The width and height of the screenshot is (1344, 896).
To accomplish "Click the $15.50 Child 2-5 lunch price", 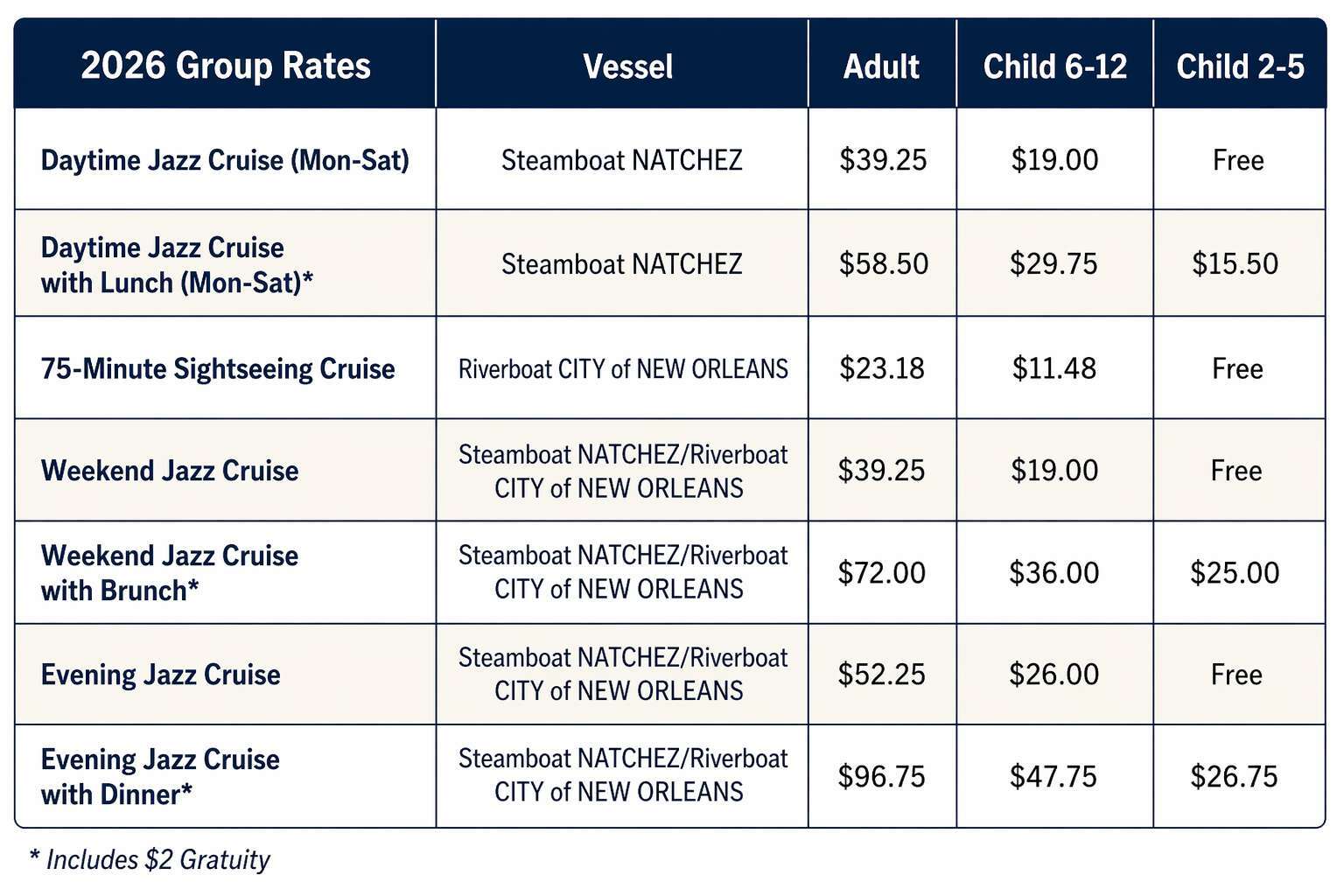I will coord(1235,263).
